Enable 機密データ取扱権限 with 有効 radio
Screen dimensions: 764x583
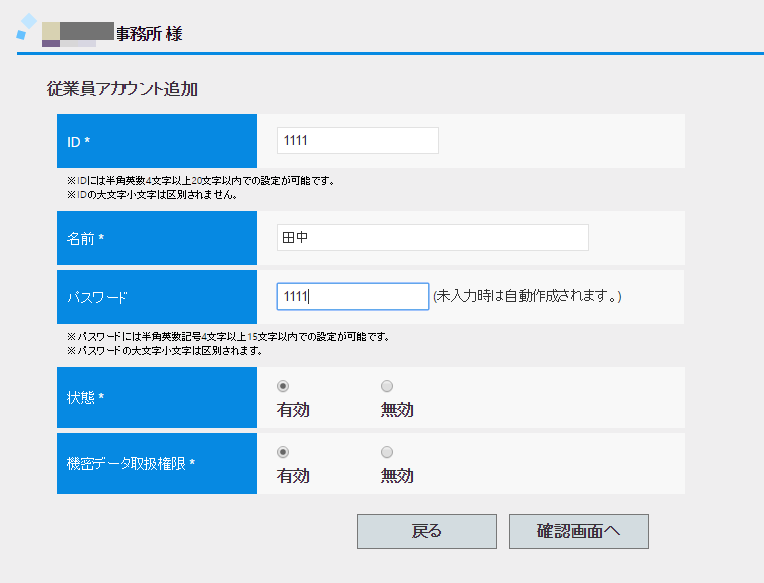pyautogui.click(x=283, y=452)
